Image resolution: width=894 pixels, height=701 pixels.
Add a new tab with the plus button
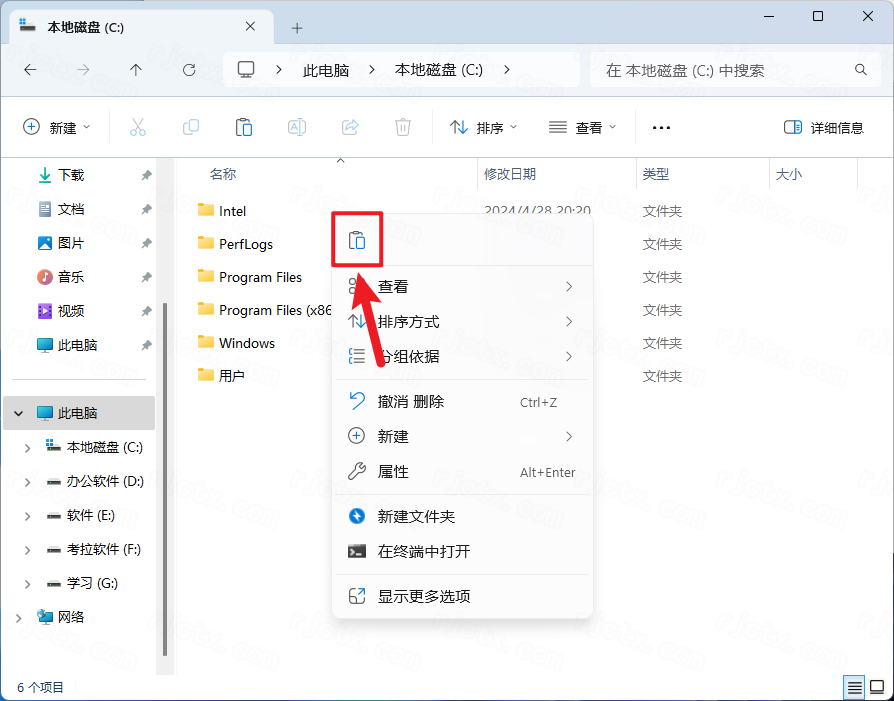(x=297, y=28)
